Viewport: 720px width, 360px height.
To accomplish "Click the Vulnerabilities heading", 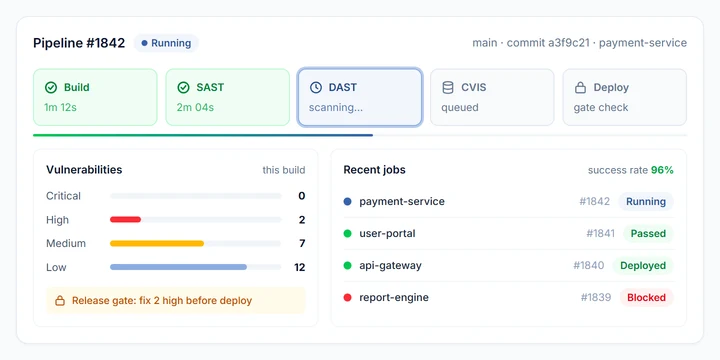I will 84,170.
